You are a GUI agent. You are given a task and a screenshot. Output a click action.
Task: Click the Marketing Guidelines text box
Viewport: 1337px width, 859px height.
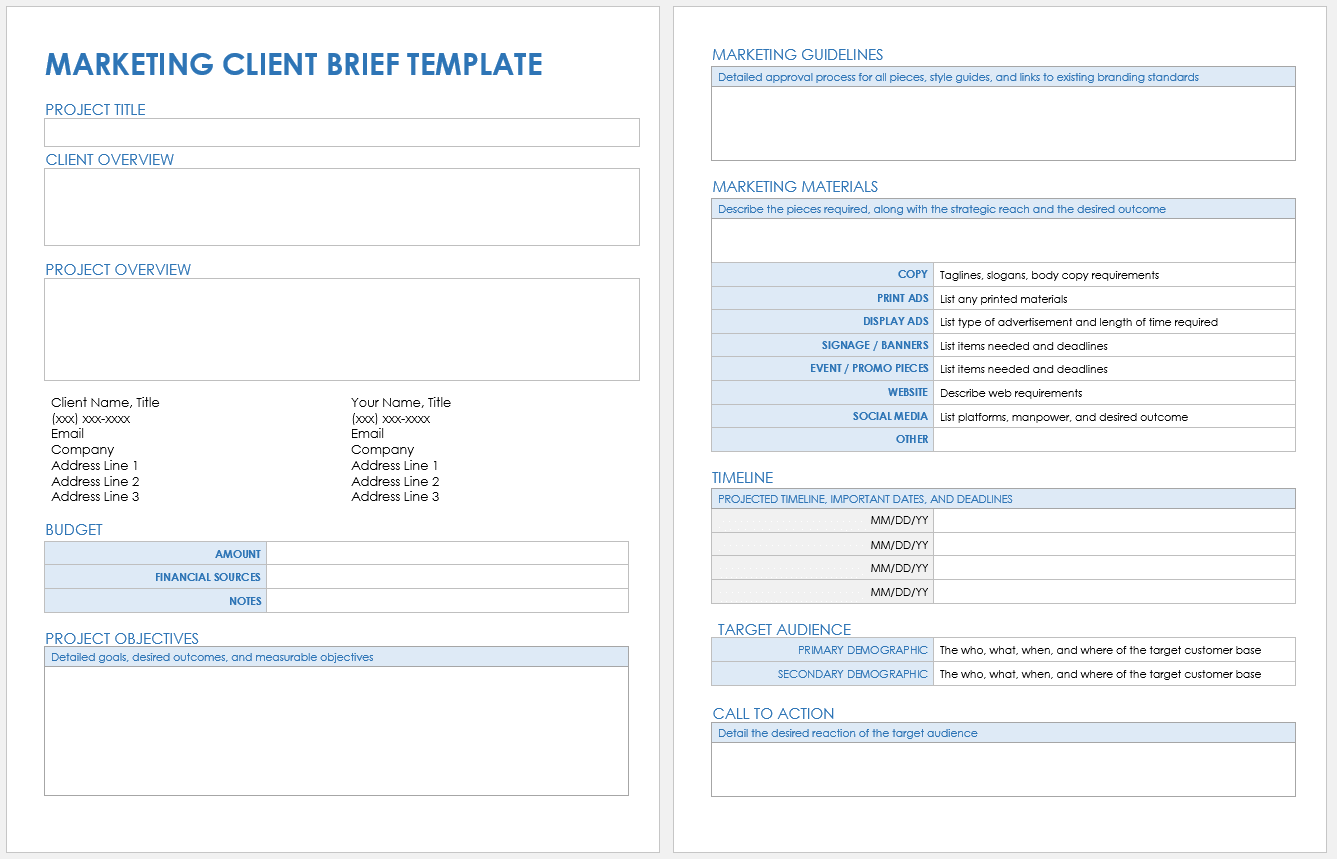pyautogui.click(x=1003, y=124)
